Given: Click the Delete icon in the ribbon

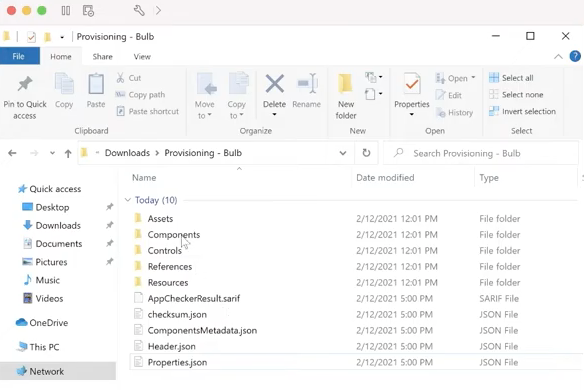Looking at the screenshot, I should (x=274, y=84).
